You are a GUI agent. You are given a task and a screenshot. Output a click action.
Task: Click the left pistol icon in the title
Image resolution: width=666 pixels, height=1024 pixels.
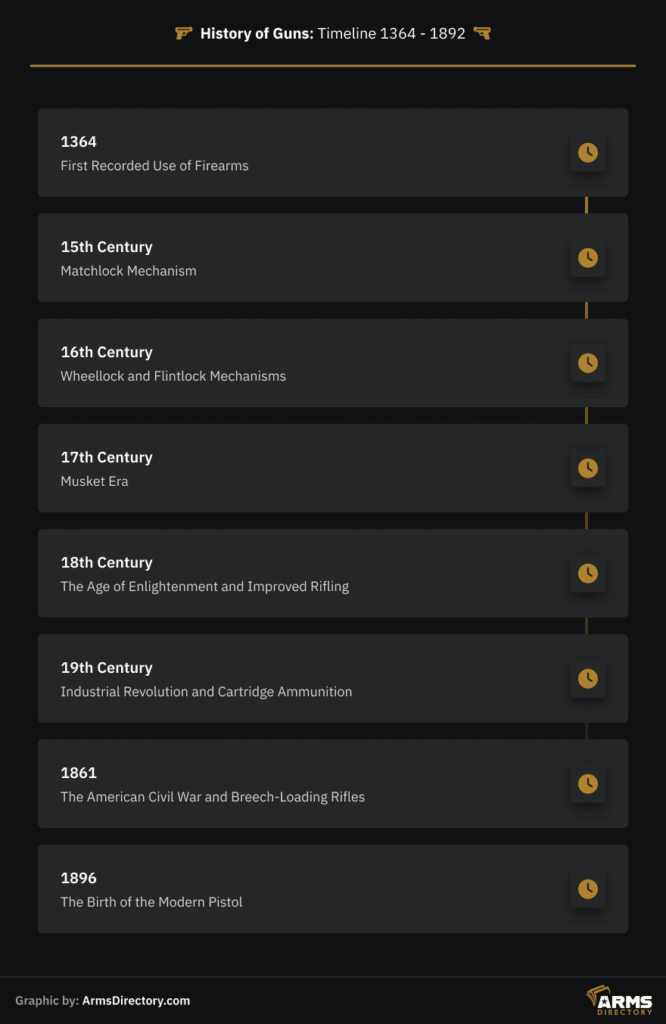[183, 33]
